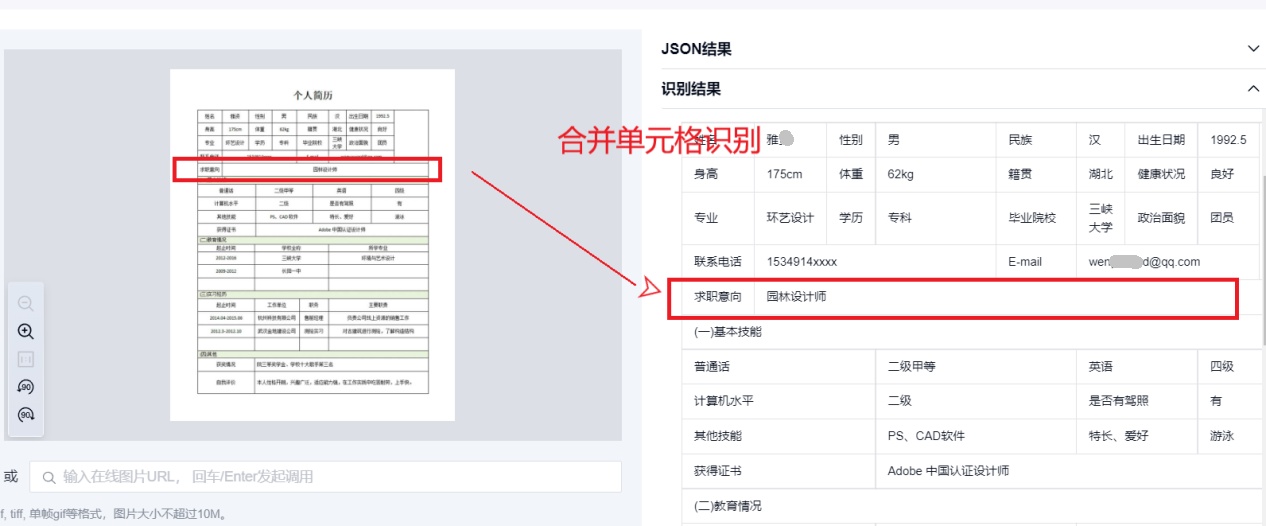Select the 学历 label cell

click(850, 218)
